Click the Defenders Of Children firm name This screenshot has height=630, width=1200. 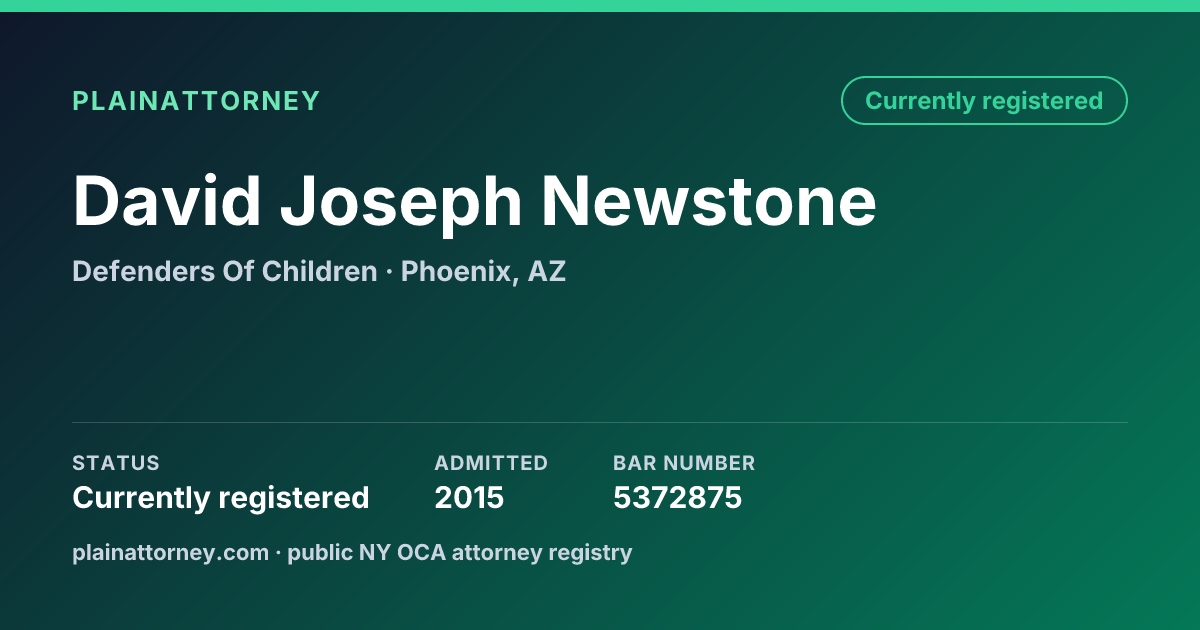[225, 271]
